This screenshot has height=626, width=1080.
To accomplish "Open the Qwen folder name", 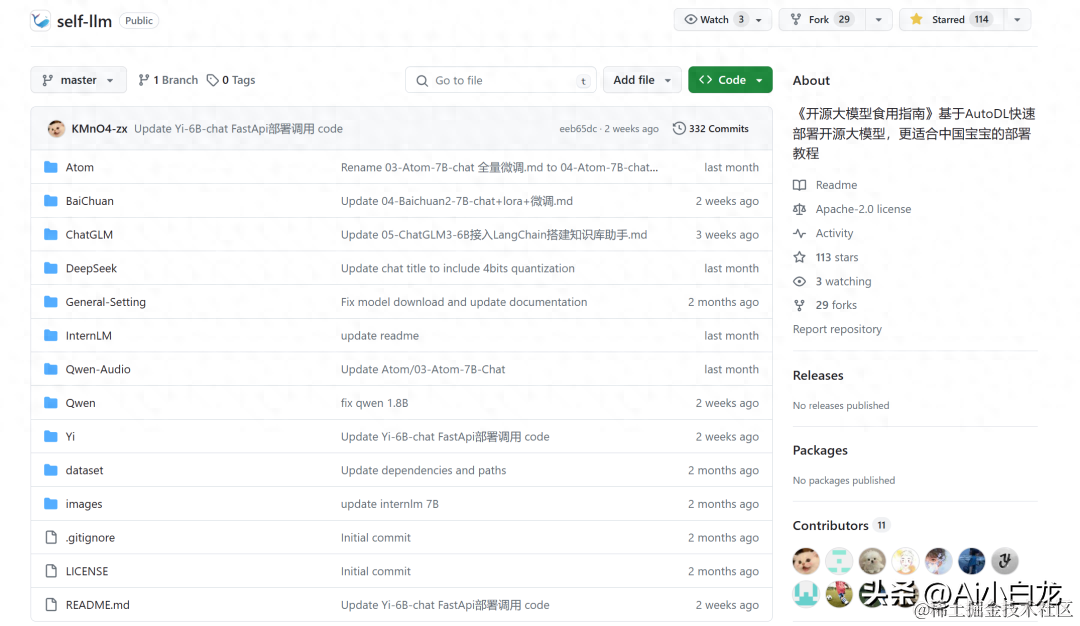I will 81,404.
